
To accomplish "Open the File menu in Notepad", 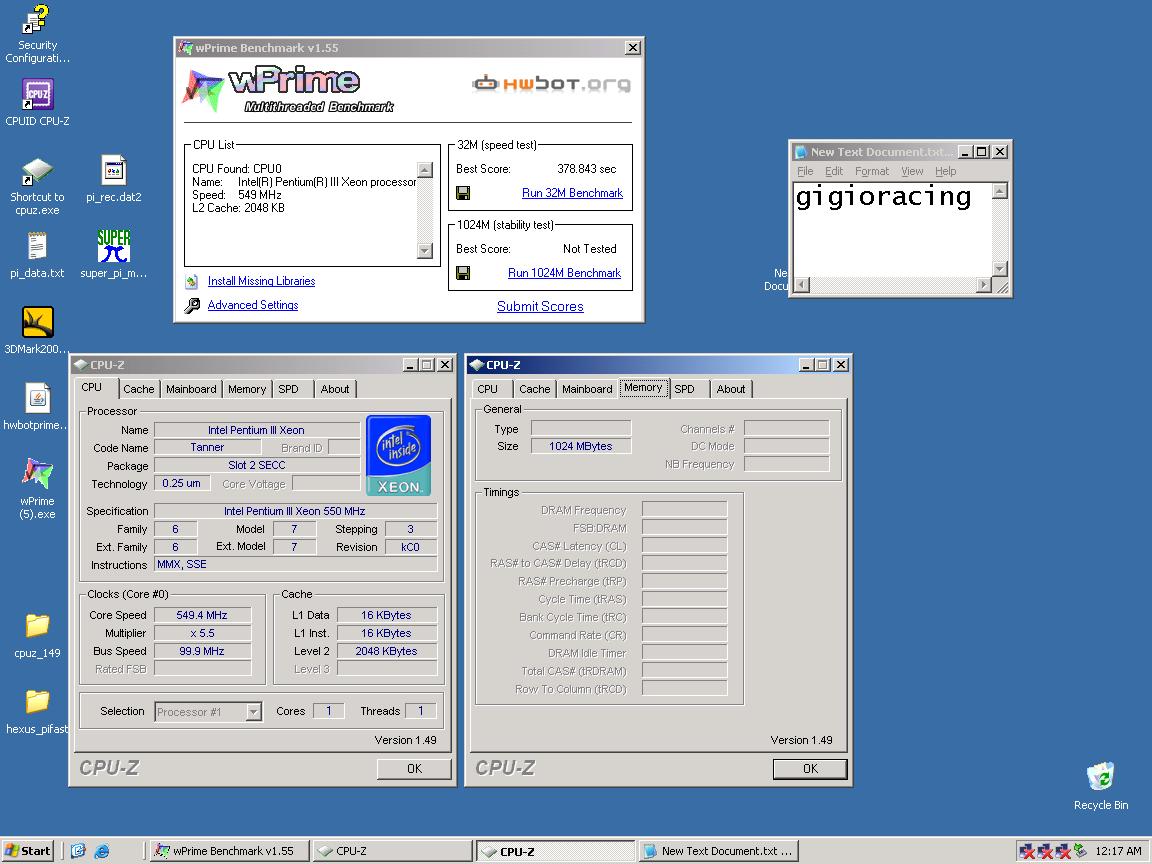I will pyautogui.click(x=805, y=171).
